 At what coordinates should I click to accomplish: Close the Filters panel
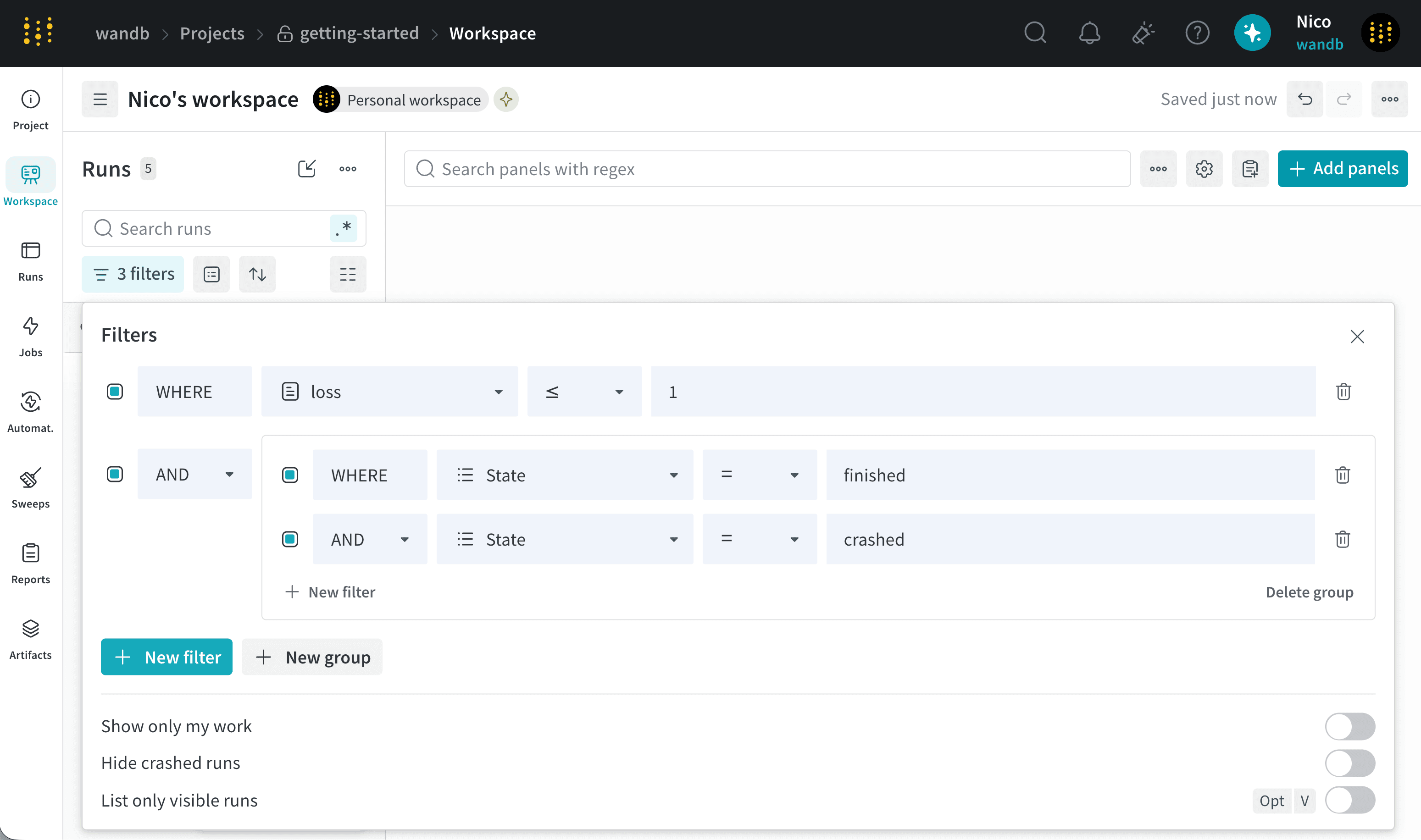pyautogui.click(x=1357, y=337)
